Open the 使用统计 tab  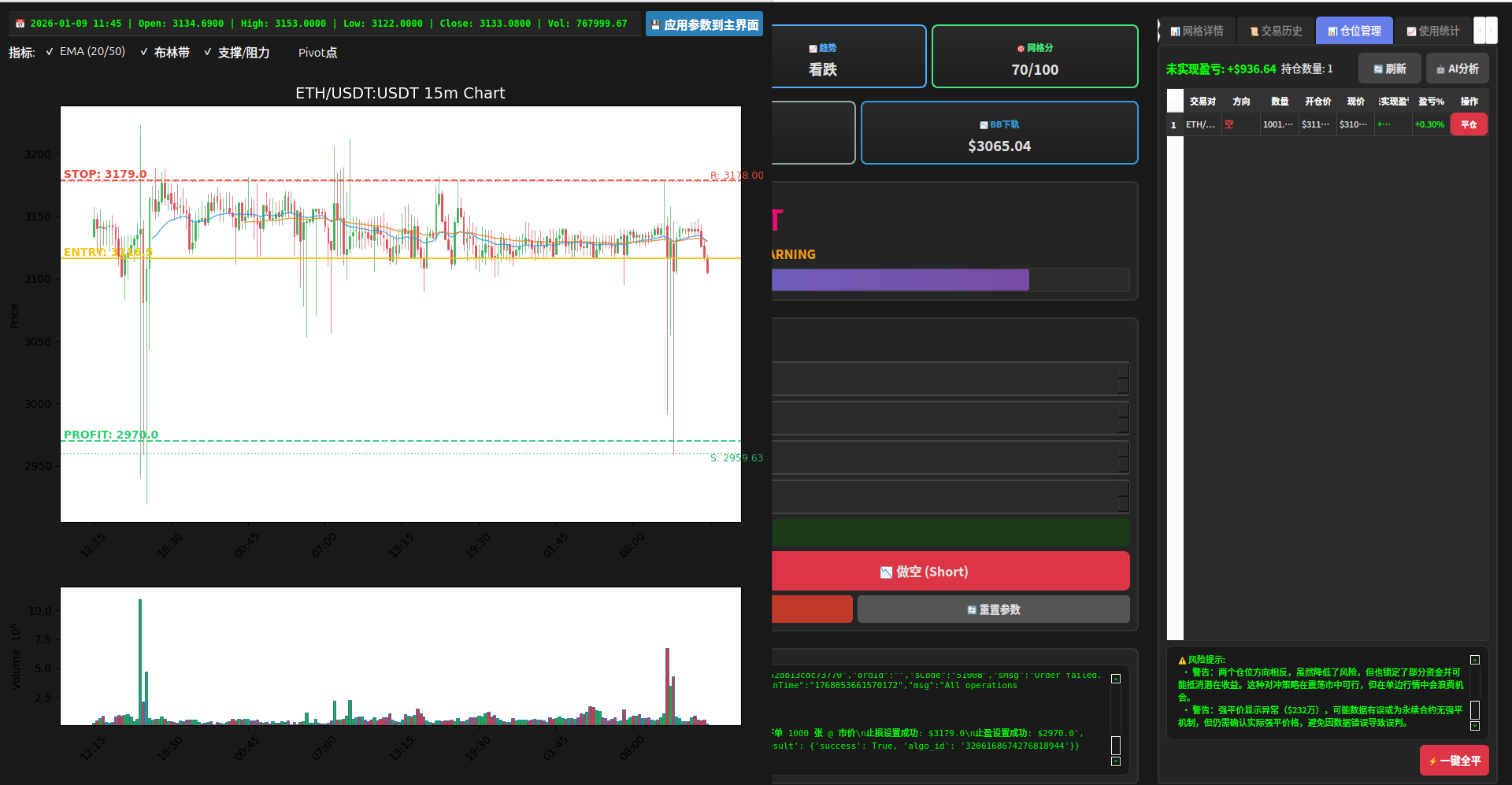click(1431, 30)
